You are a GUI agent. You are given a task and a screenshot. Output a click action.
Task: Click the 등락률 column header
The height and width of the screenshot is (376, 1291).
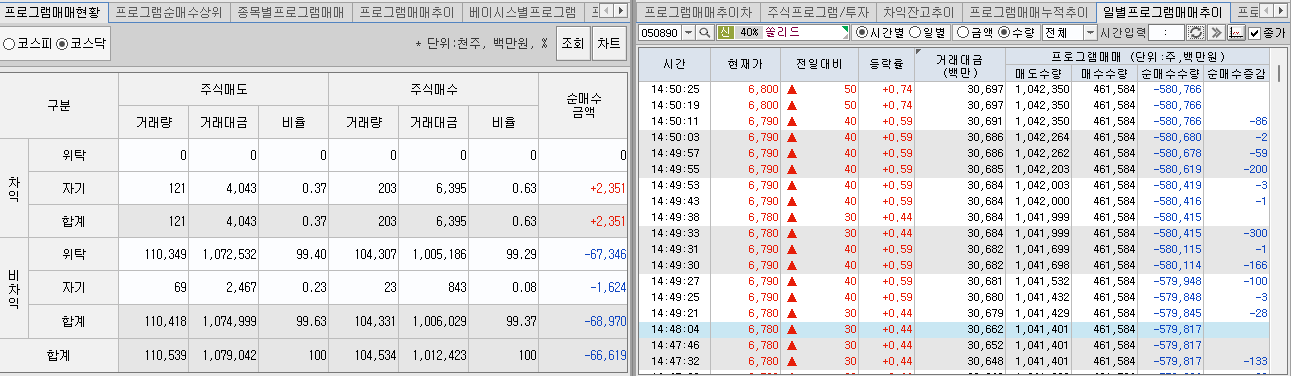886,64
